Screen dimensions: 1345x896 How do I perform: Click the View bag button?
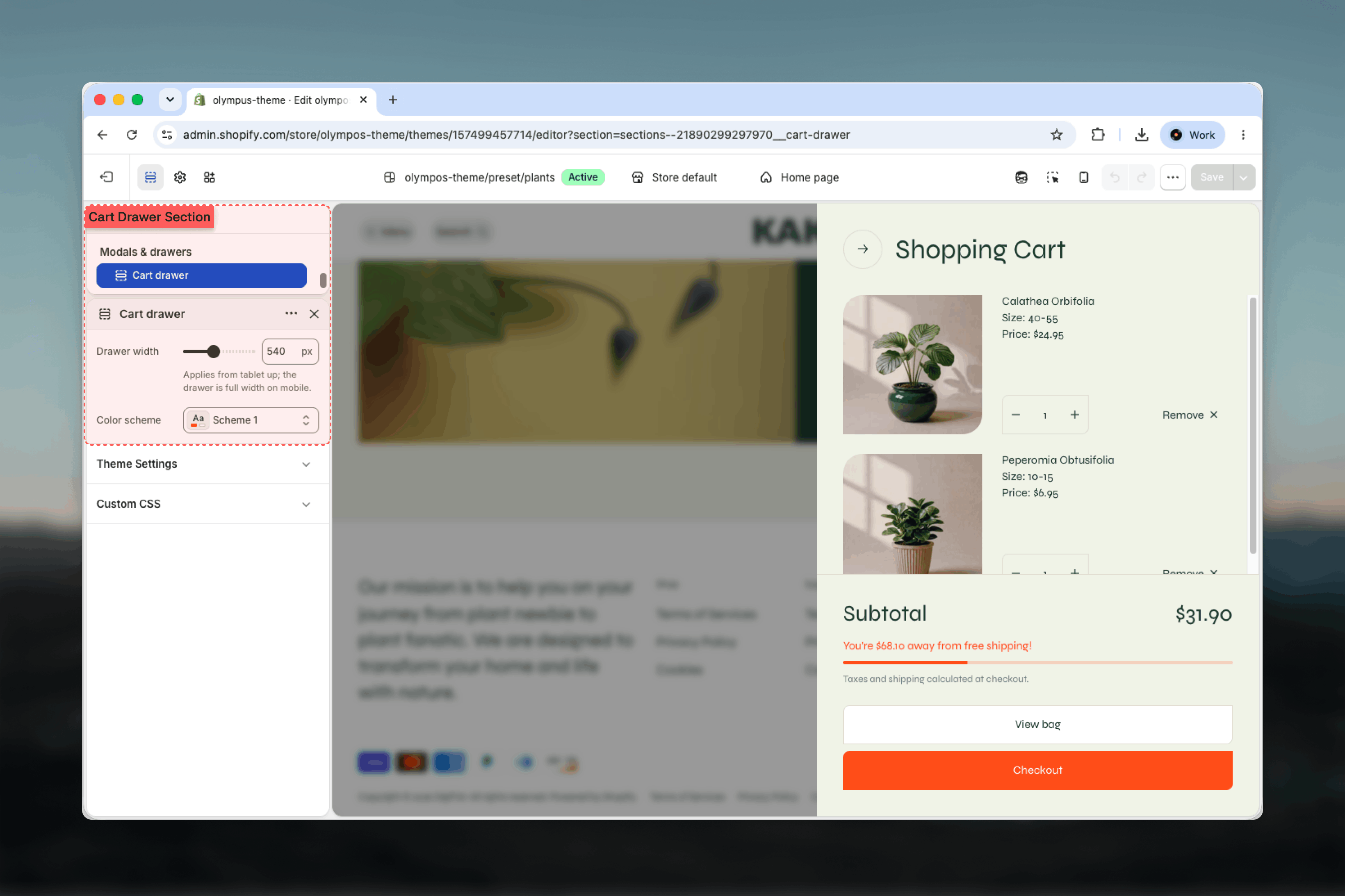point(1037,724)
